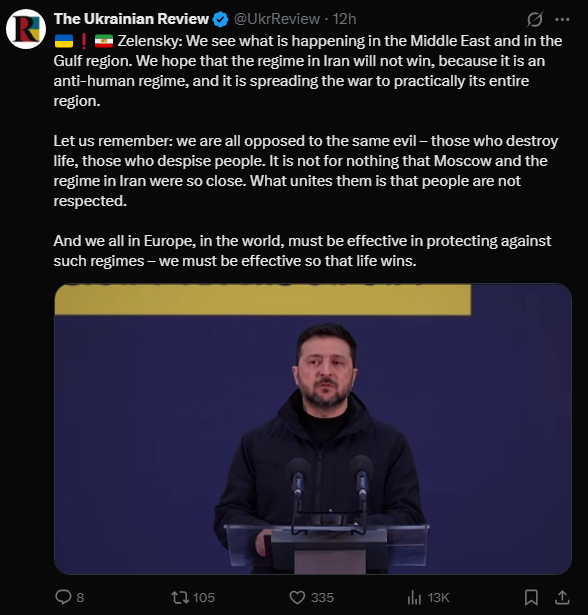This screenshot has height=615, width=588.
Task: Repost using the retweet arrows icon
Action: [x=180, y=597]
